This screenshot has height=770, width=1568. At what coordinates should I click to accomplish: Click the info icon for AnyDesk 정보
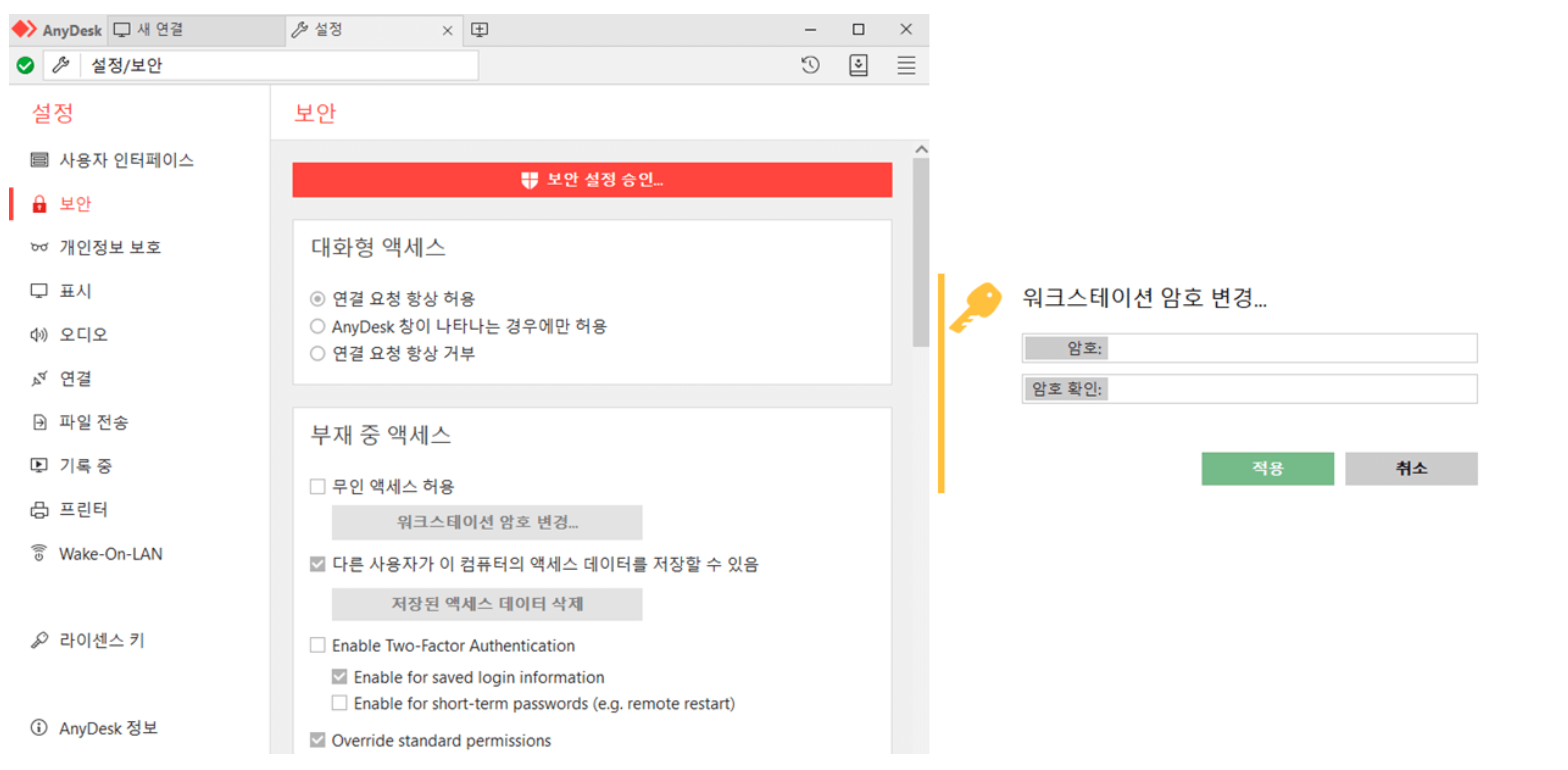point(39,728)
